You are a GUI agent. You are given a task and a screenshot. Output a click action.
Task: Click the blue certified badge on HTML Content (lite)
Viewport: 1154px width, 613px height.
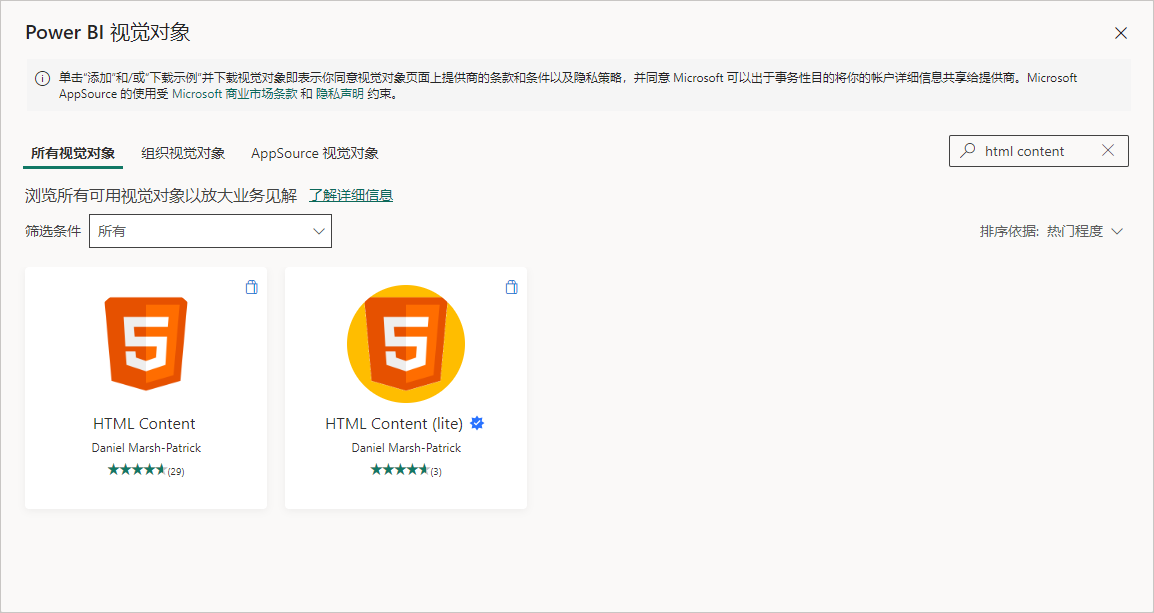pos(477,423)
